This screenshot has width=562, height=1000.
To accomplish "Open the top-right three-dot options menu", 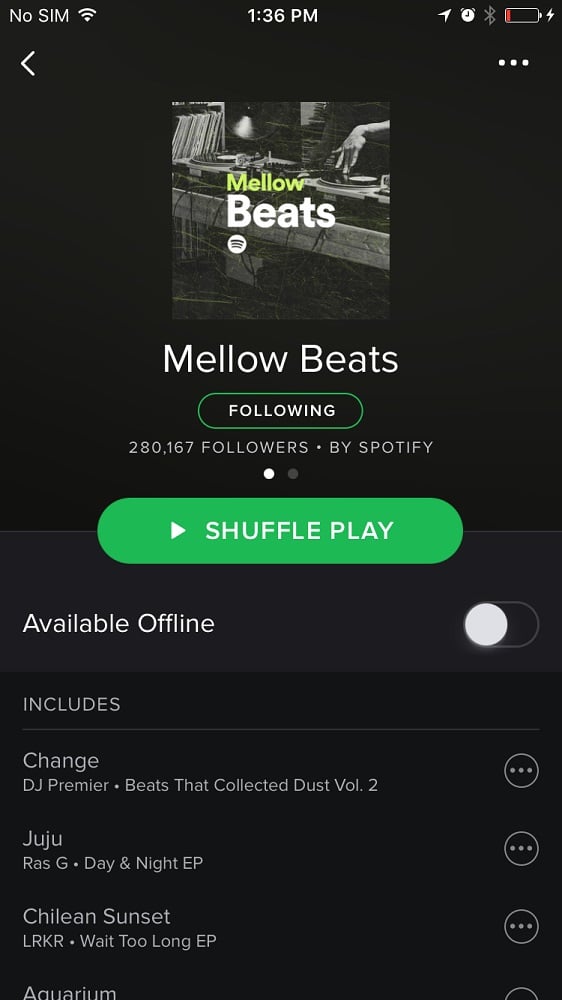I will coord(514,62).
